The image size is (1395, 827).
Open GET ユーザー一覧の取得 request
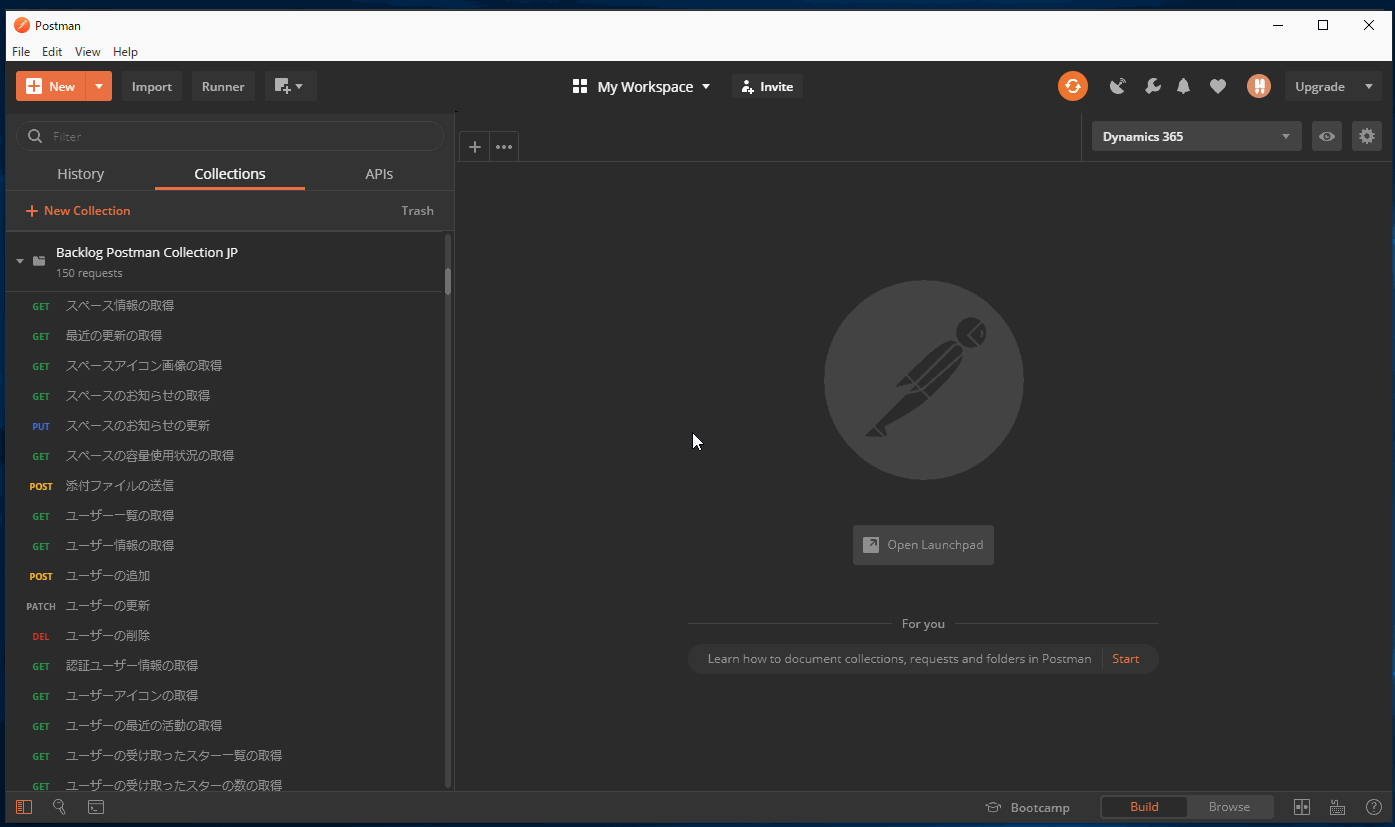225,516
